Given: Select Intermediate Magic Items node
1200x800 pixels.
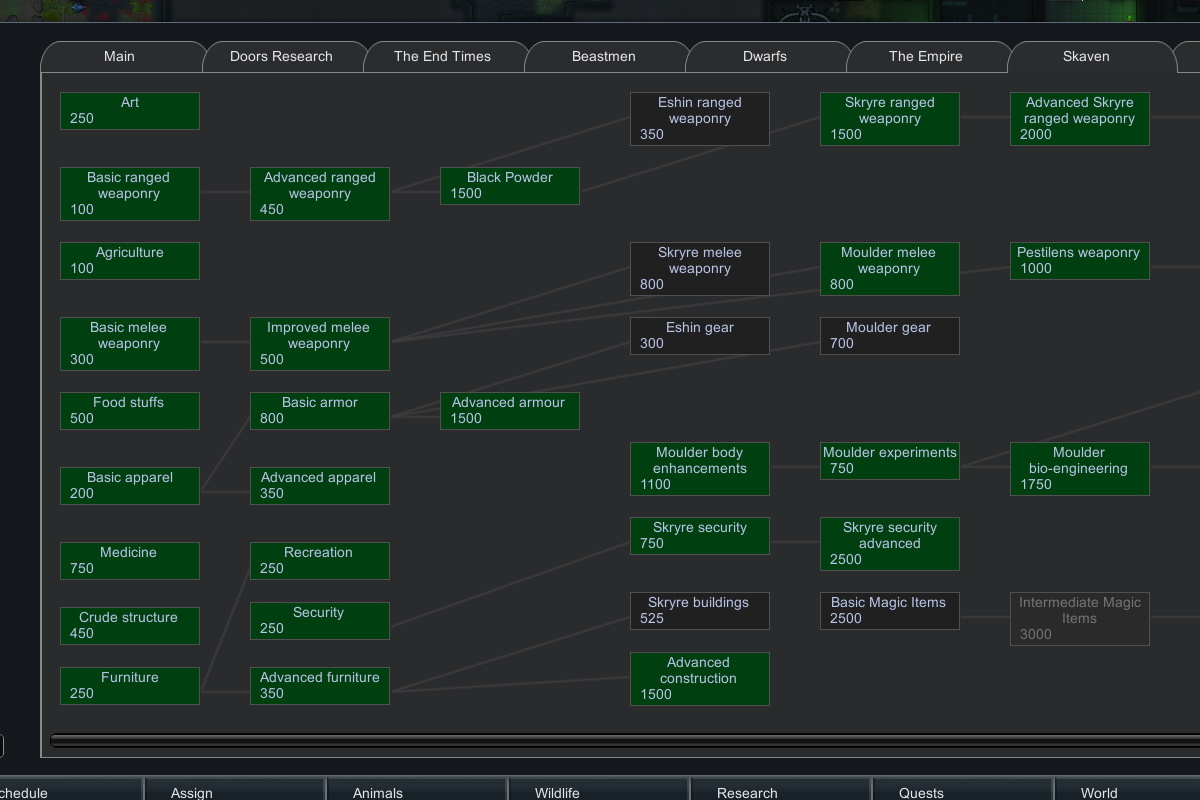Looking at the screenshot, I should pos(1080,619).
